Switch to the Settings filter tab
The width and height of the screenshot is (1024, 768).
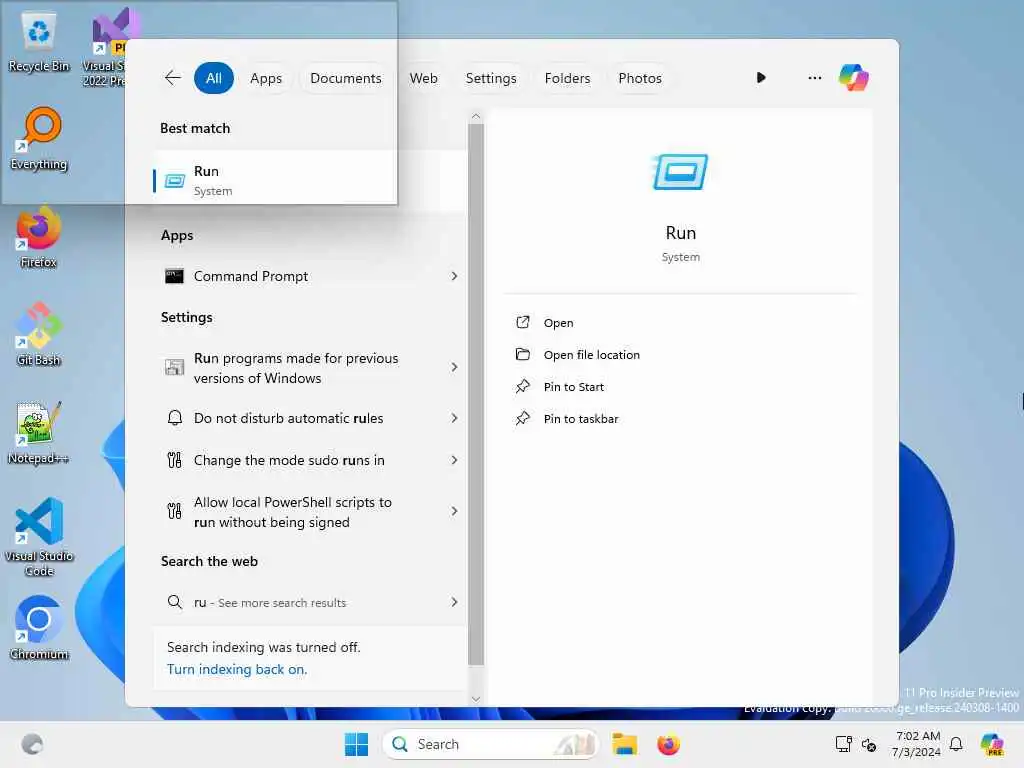pos(490,78)
